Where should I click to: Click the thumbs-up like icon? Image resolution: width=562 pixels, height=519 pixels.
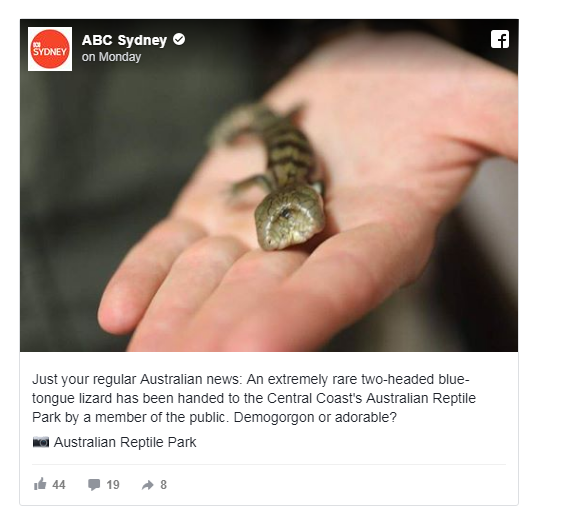pos(40,484)
